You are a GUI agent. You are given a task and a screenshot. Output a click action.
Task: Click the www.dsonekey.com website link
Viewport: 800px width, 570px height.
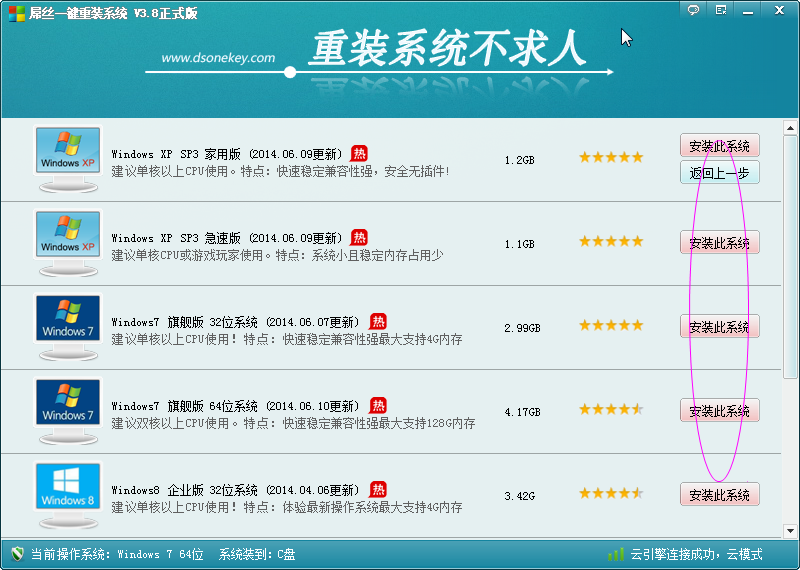217,58
